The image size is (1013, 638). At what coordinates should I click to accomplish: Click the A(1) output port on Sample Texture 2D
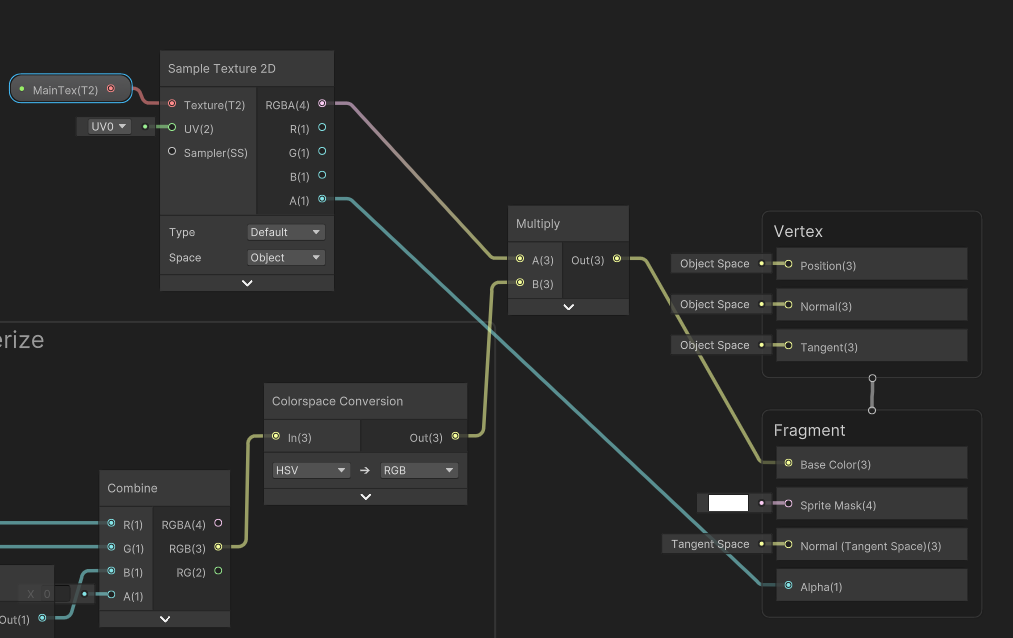(x=322, y=199)
